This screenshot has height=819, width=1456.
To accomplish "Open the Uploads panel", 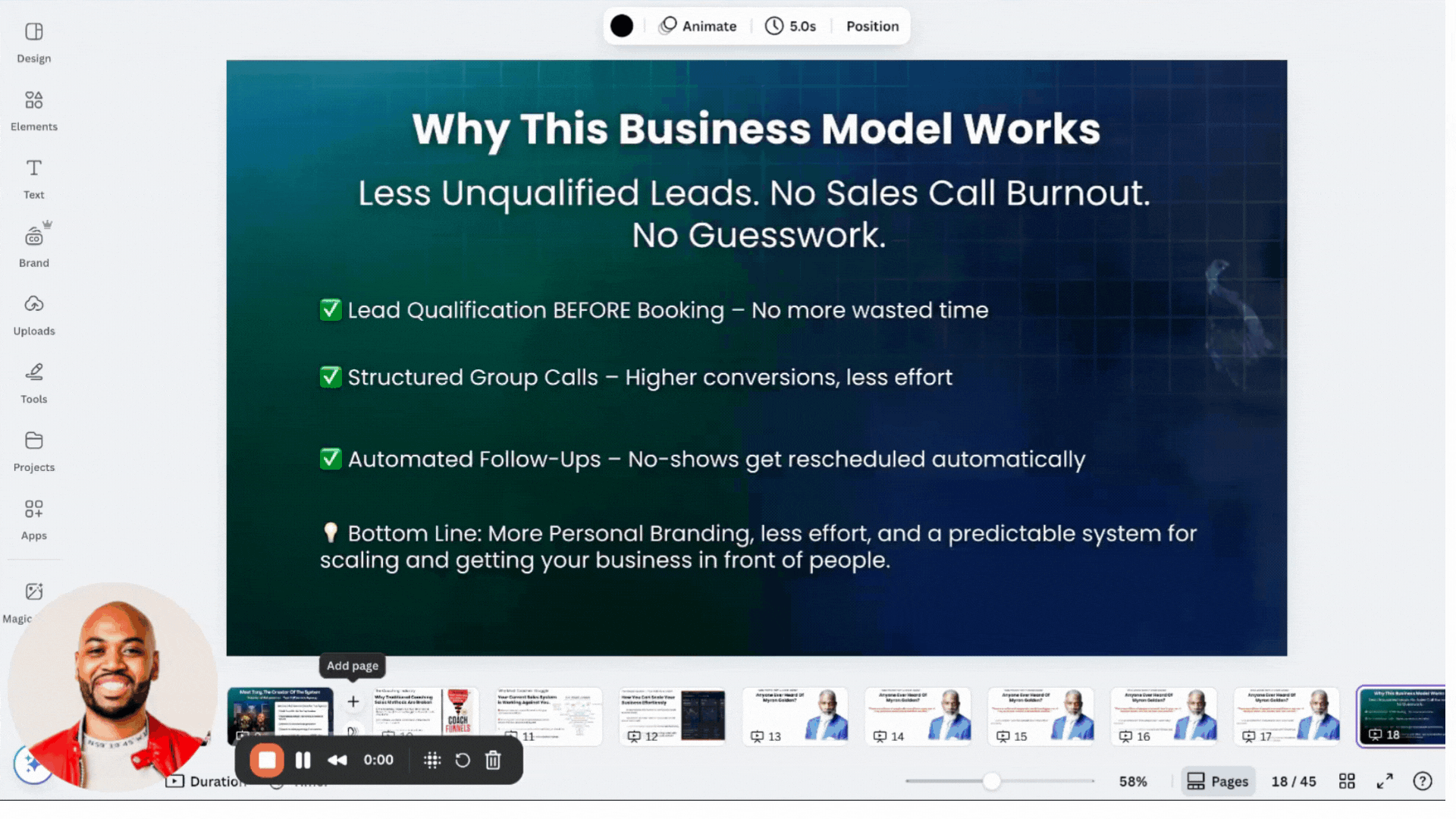I will [x=34, y=315].
